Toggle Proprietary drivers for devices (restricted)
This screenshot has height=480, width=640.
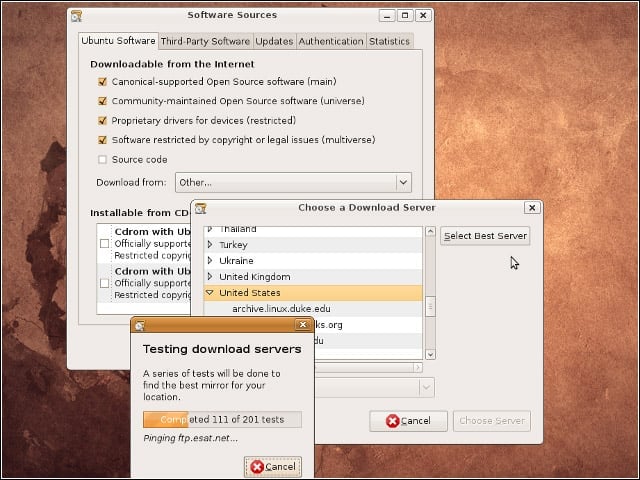(102, 120)
